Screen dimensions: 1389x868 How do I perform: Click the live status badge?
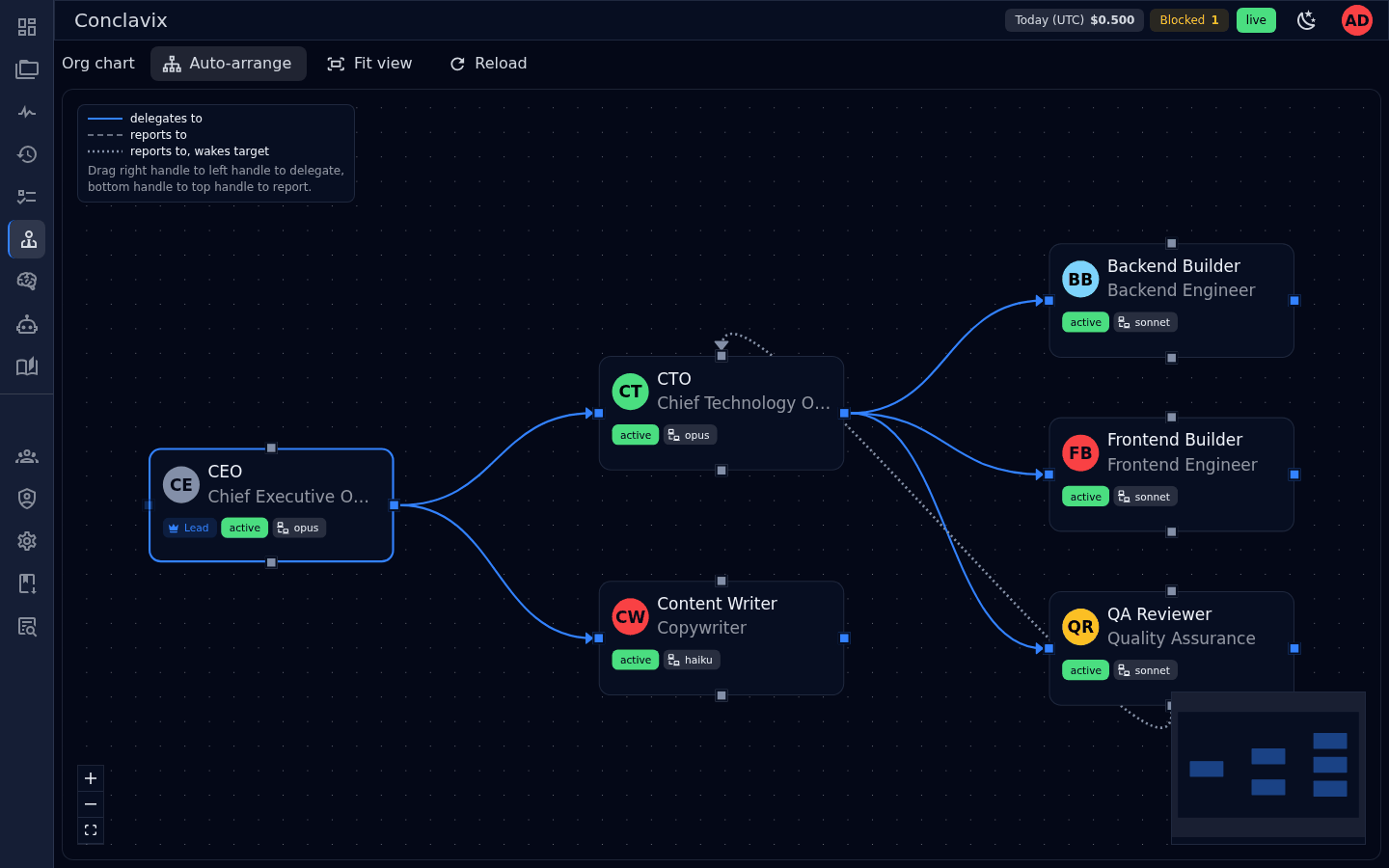(1256, 20)
